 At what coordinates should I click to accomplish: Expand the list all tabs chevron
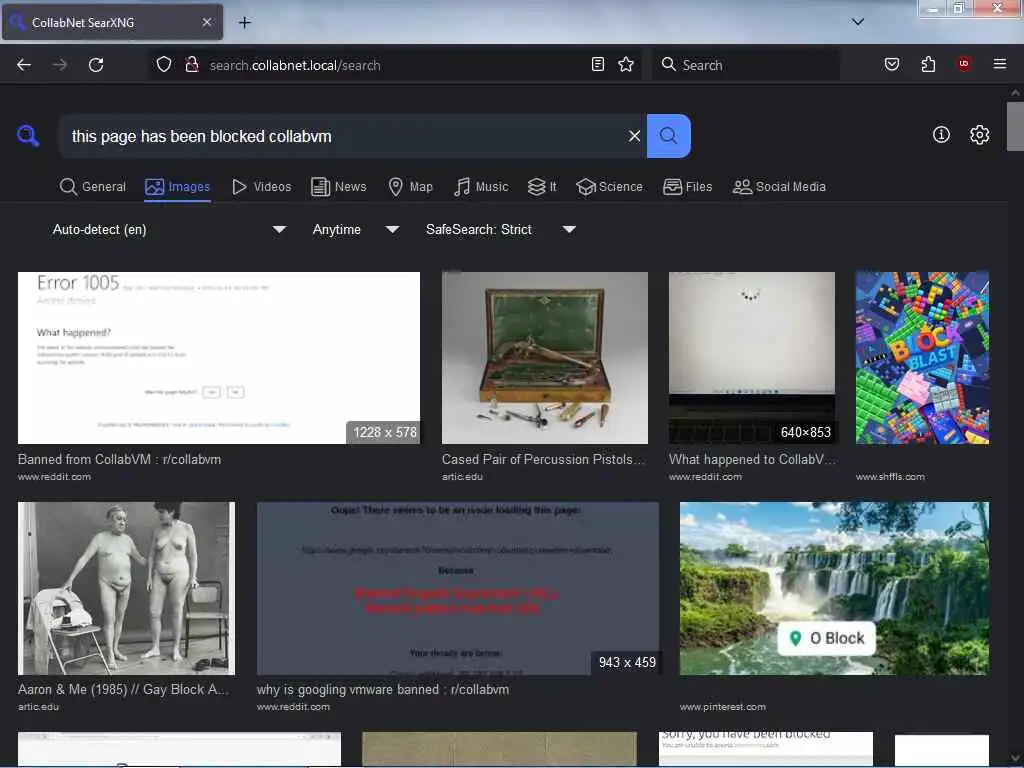[858, 22]
